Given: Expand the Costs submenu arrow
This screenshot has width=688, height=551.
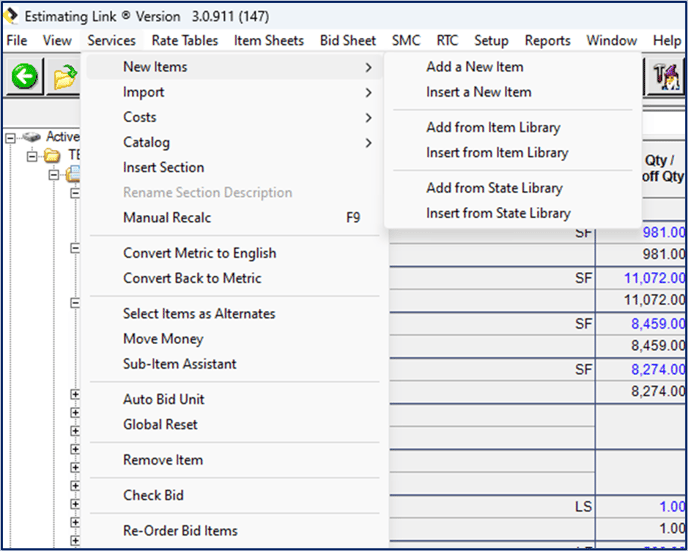Looking at the screenshot, I should (368, 118).
